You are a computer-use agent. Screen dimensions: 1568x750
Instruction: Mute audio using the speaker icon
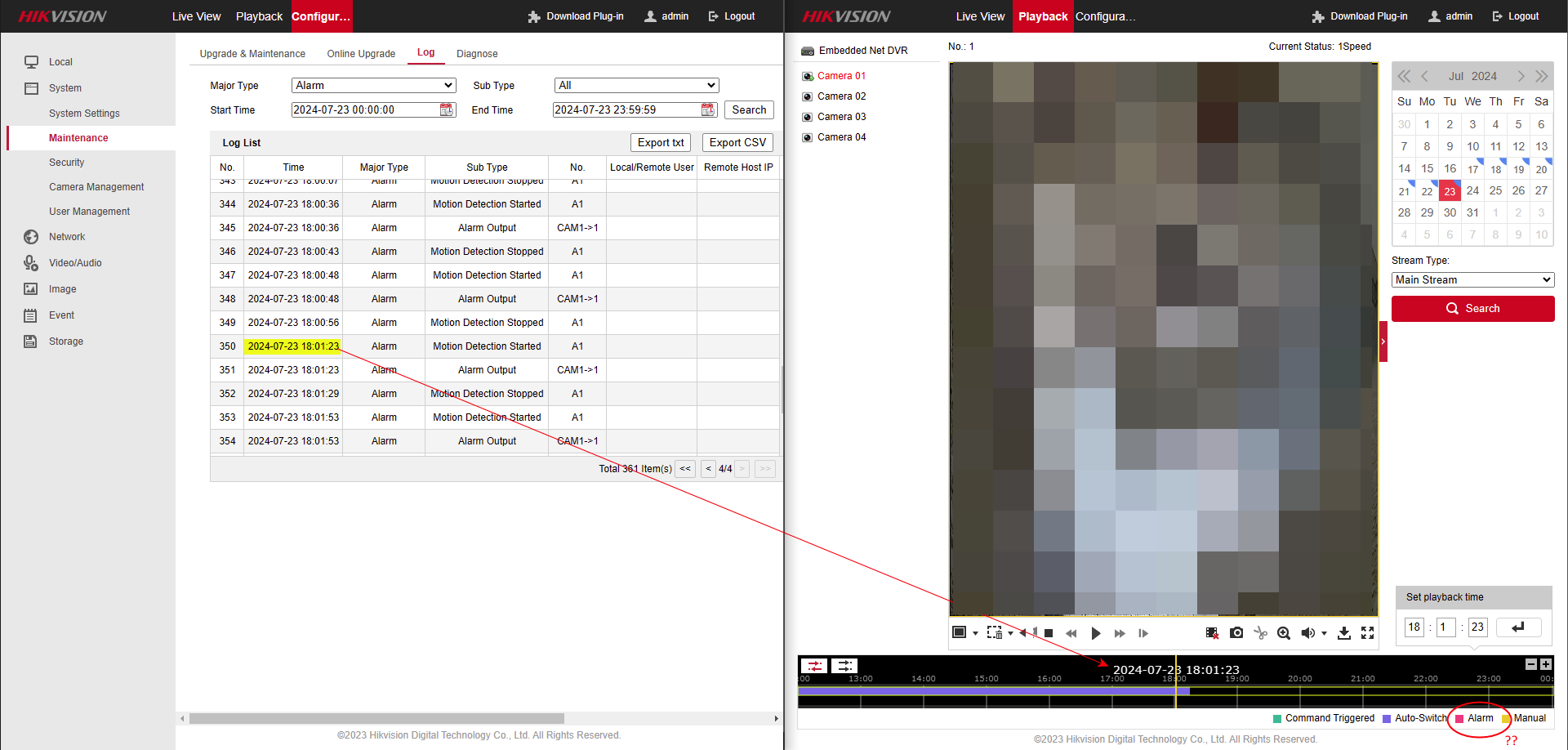tap(1307, 633)
